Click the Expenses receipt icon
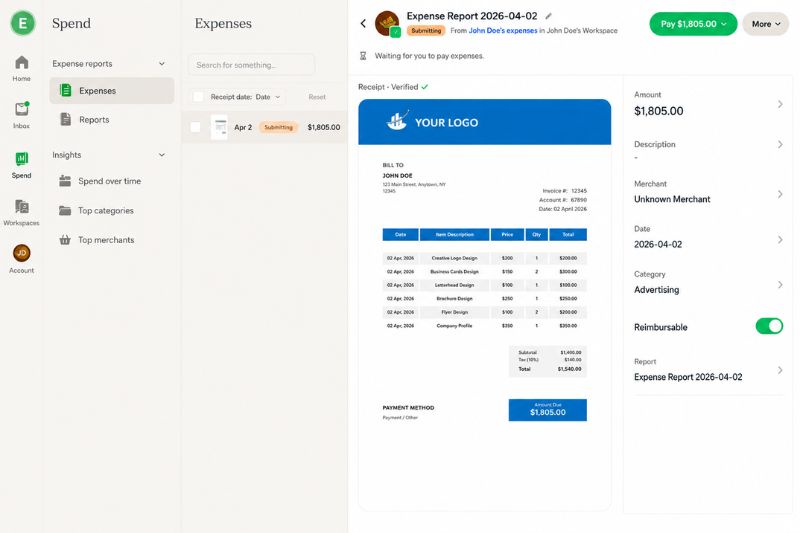This screenshot has width=800, height=533. [66, 90]
